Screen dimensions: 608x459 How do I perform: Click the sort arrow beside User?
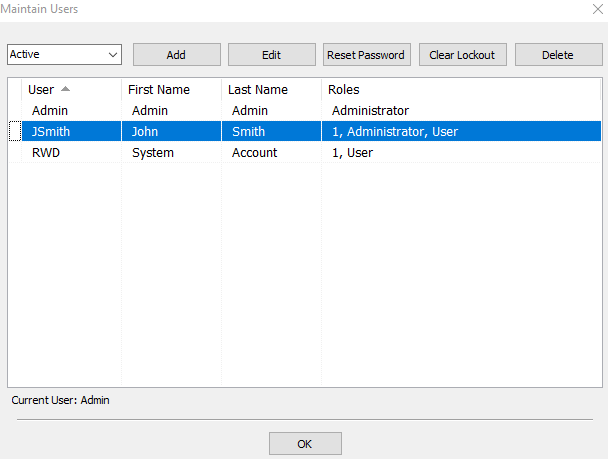click(x=66, y=89)
